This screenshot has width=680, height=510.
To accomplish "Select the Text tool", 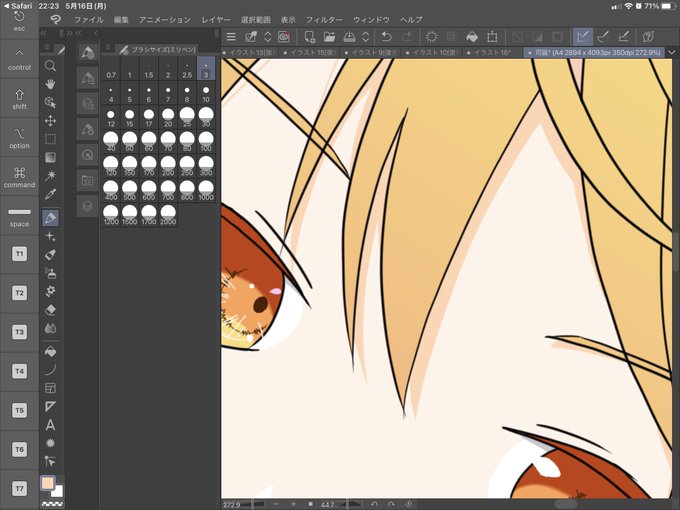I will 50,425.
